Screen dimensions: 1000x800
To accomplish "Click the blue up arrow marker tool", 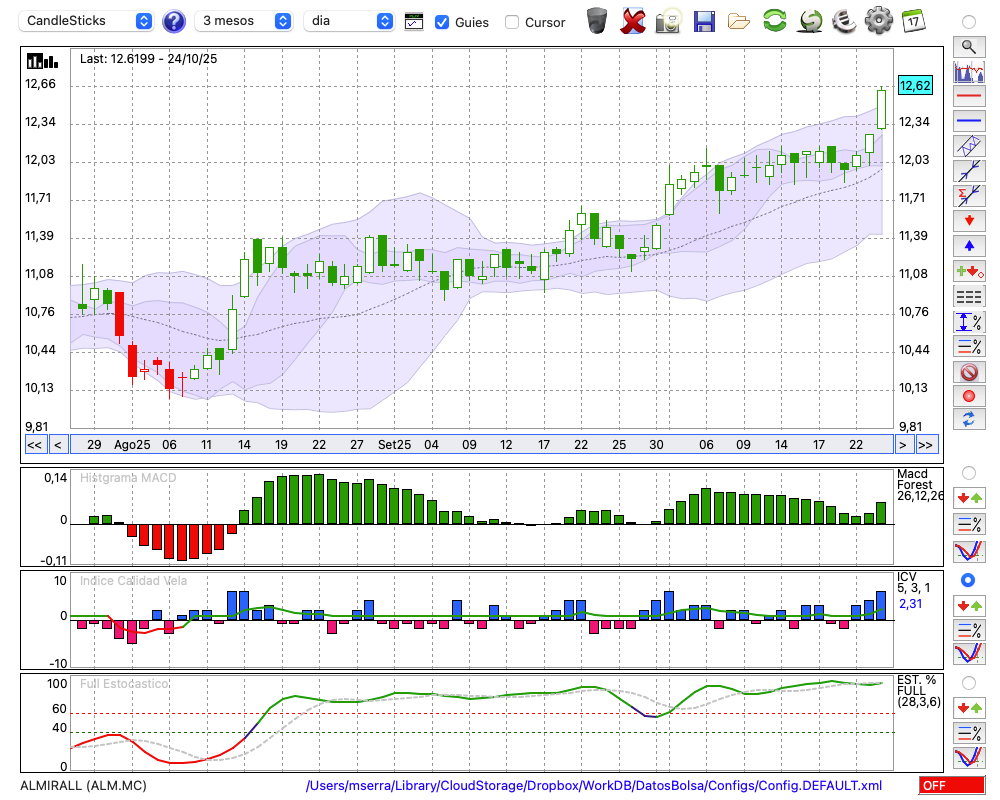I will (x=969, y=246).
